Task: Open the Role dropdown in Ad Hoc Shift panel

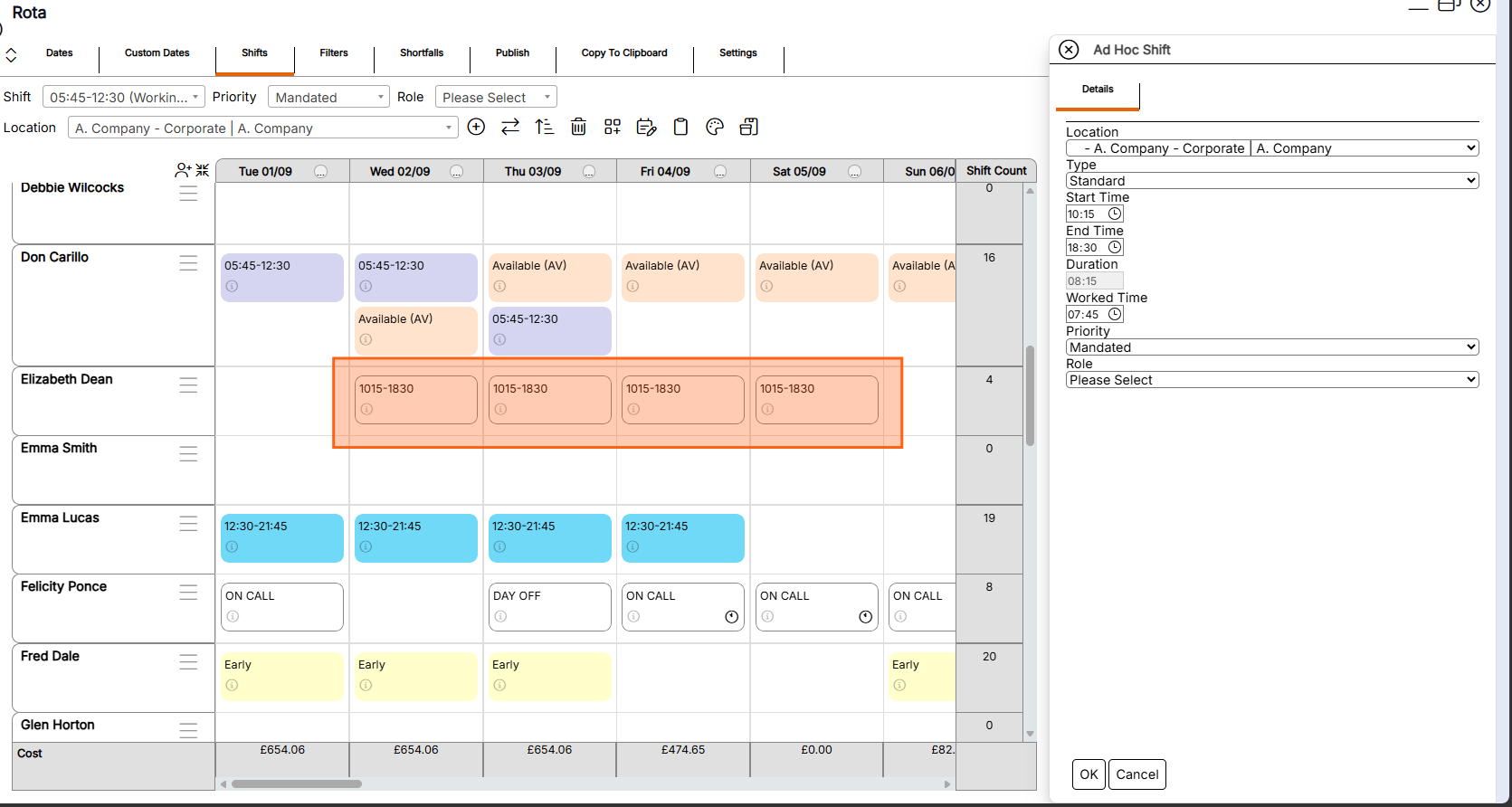Action: (1272, 380)
